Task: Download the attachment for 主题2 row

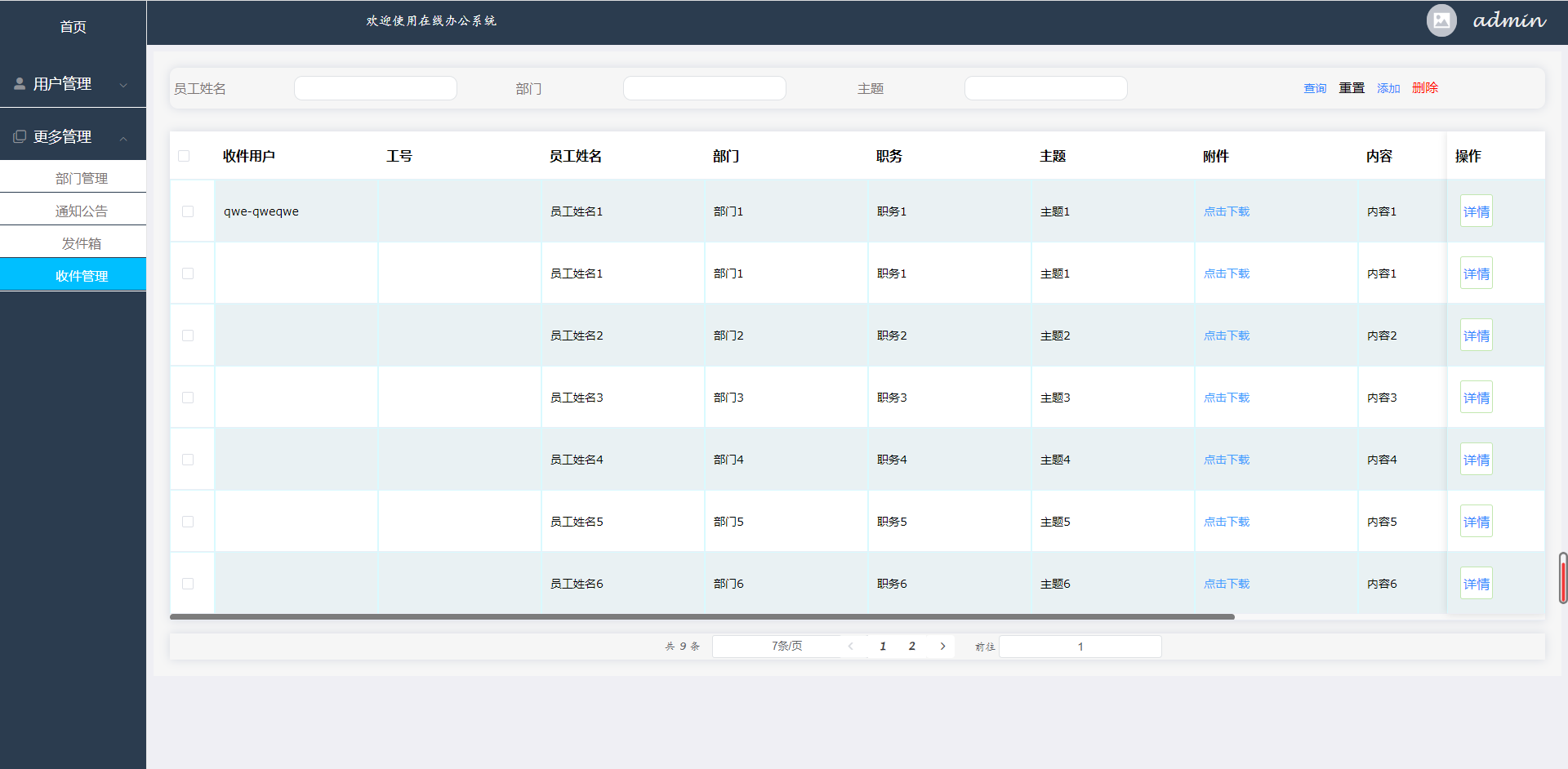Action: click(x=1226, y=335)
